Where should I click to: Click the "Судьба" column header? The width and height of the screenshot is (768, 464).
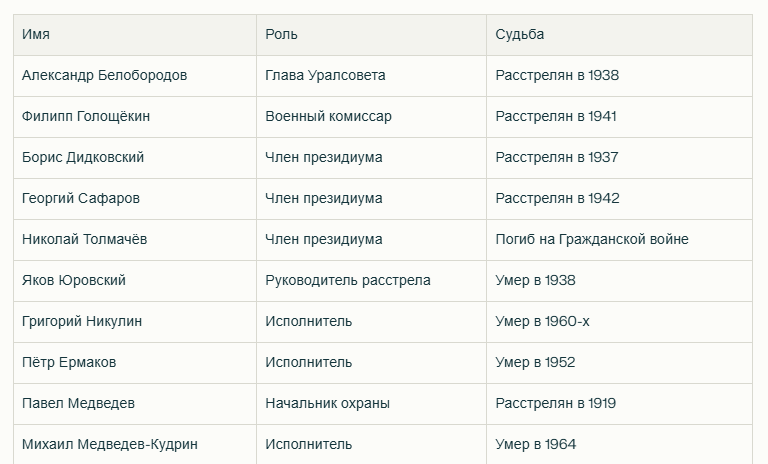click(520, 35)
